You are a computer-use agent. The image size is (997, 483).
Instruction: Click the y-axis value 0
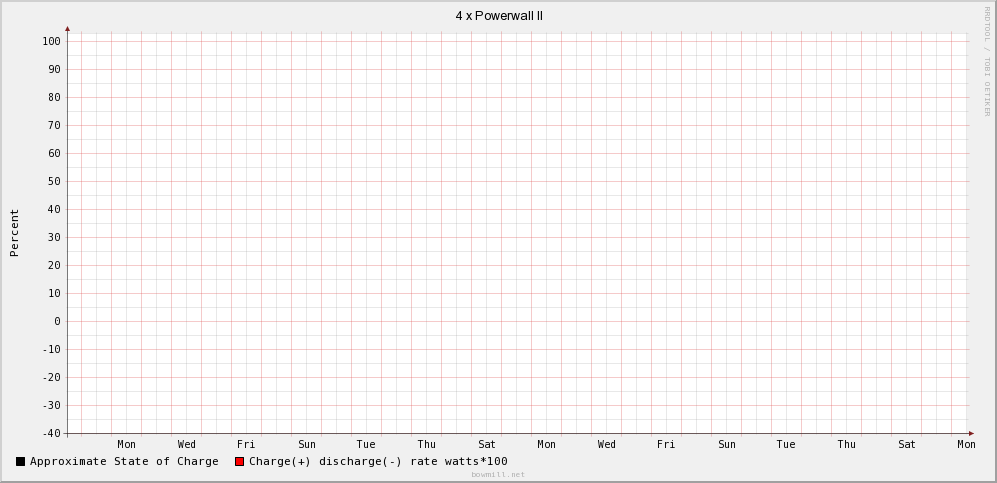point(57,322)
